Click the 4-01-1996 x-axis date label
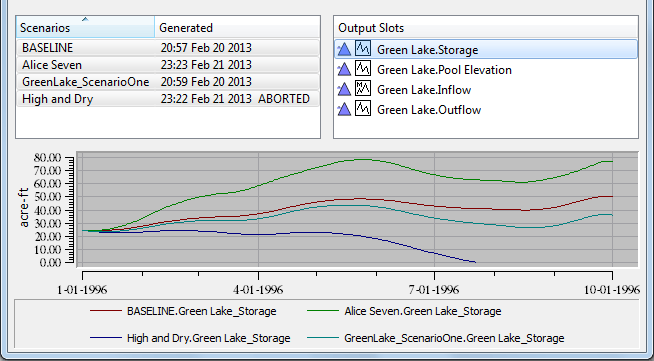This screenshot has height=361, width=654. [x=258, y=289]
